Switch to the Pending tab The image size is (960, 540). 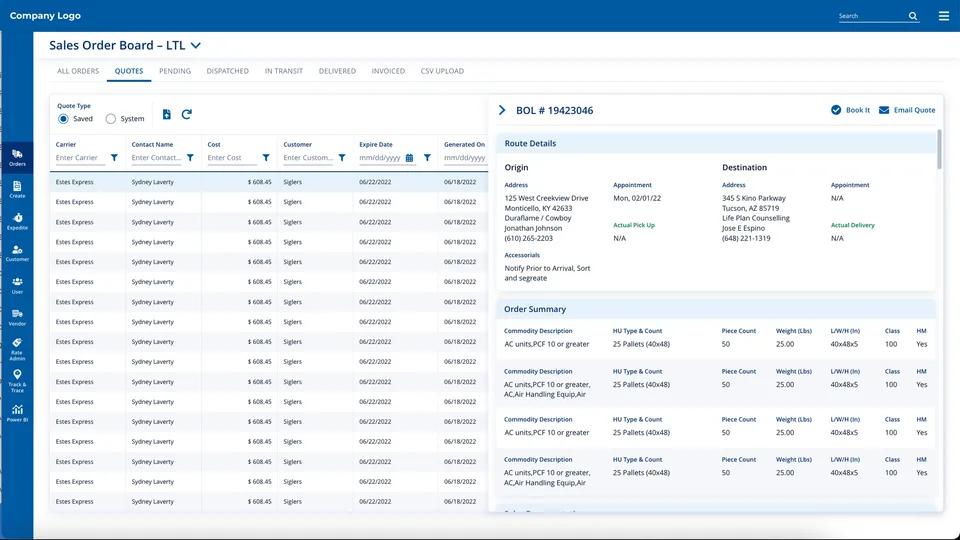[x=175, y=71]
